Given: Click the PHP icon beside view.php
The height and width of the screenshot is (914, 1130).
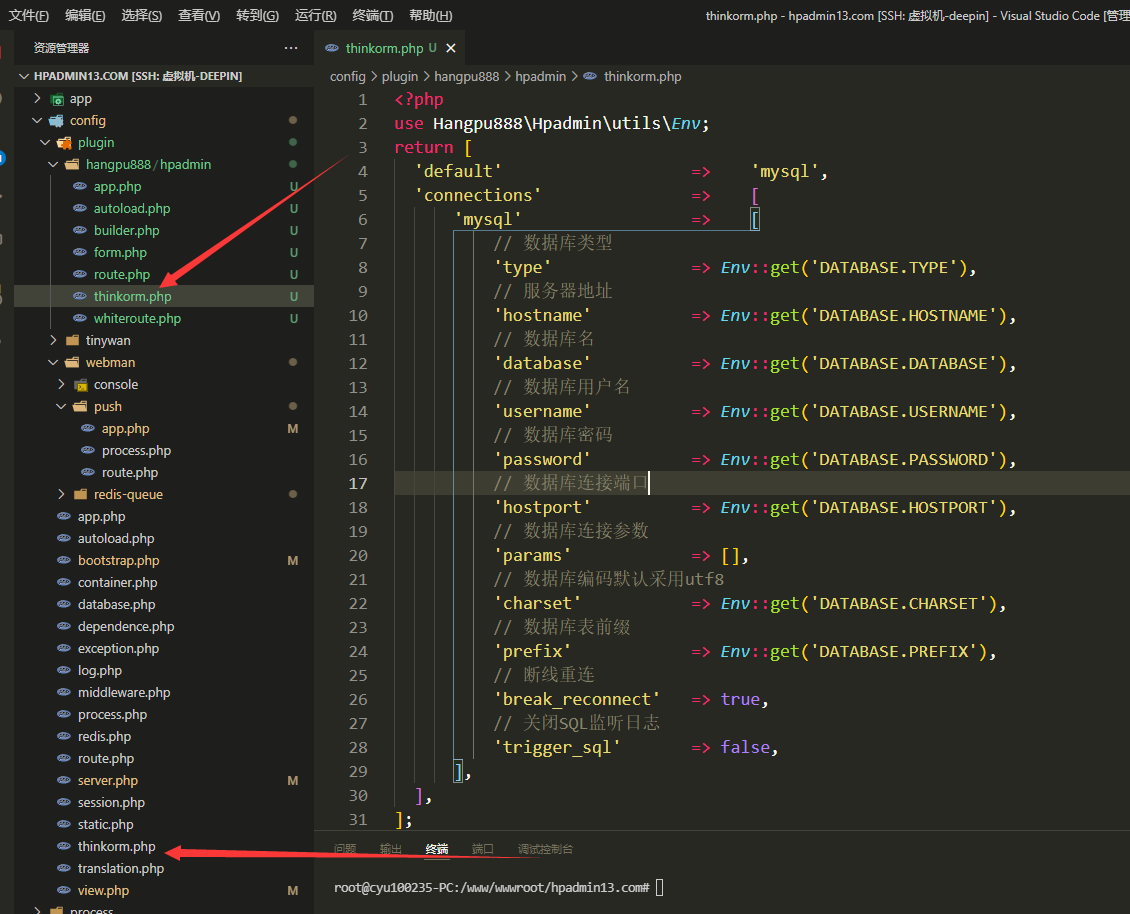Looking at the screenshot, I should (x=64, y=891).
